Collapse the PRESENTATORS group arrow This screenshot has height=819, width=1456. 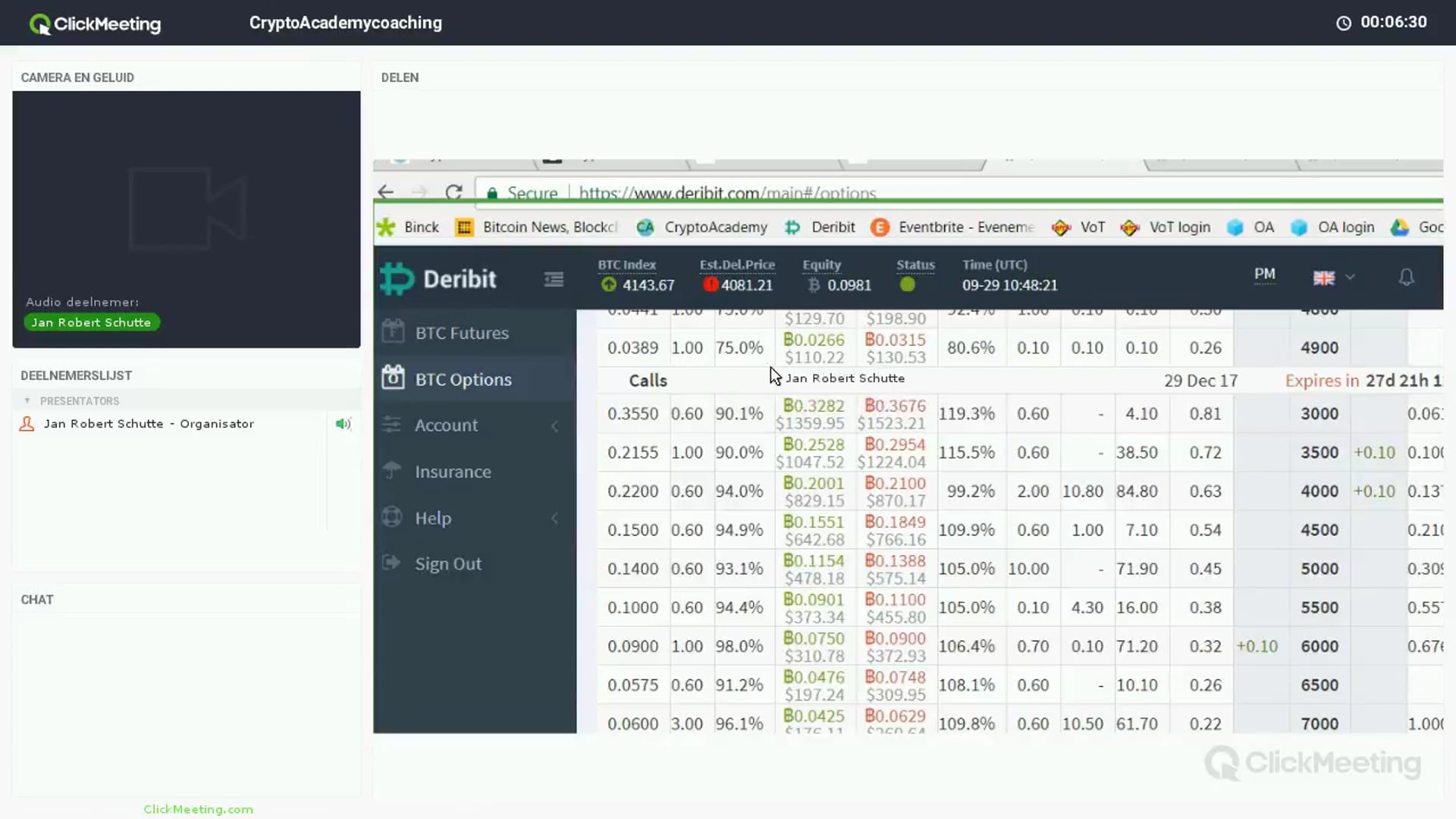[27, 400]
